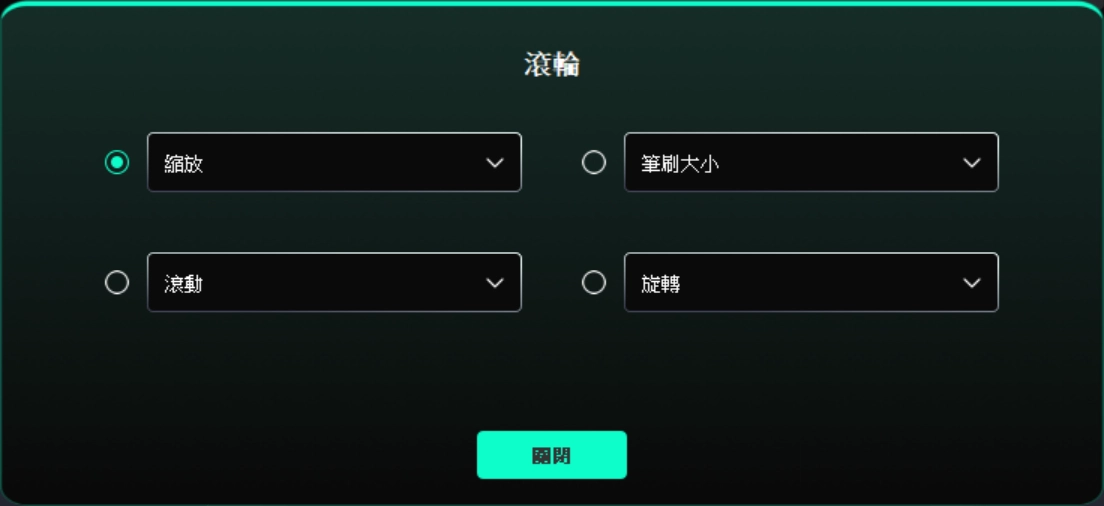
Task: Open the 旋轉 combo box
Action: [811, 282]
